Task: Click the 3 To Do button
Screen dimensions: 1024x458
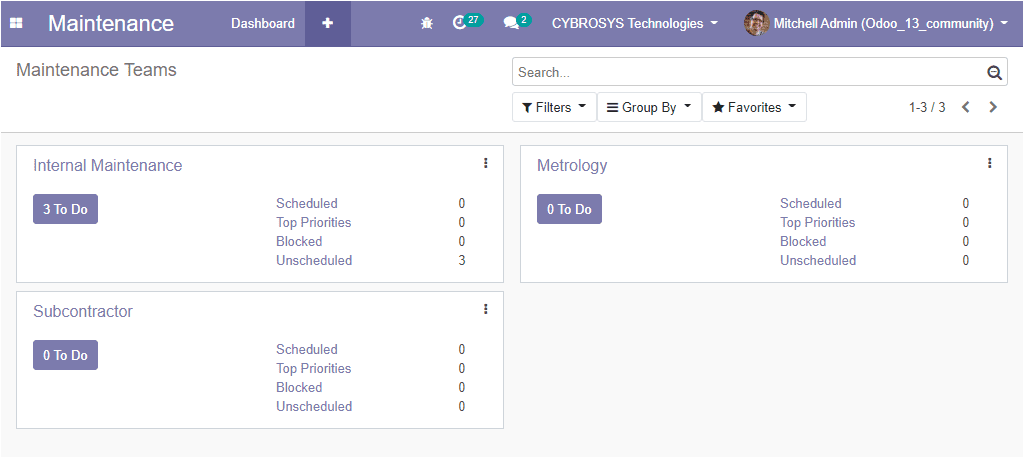Action: coord(65,209)
